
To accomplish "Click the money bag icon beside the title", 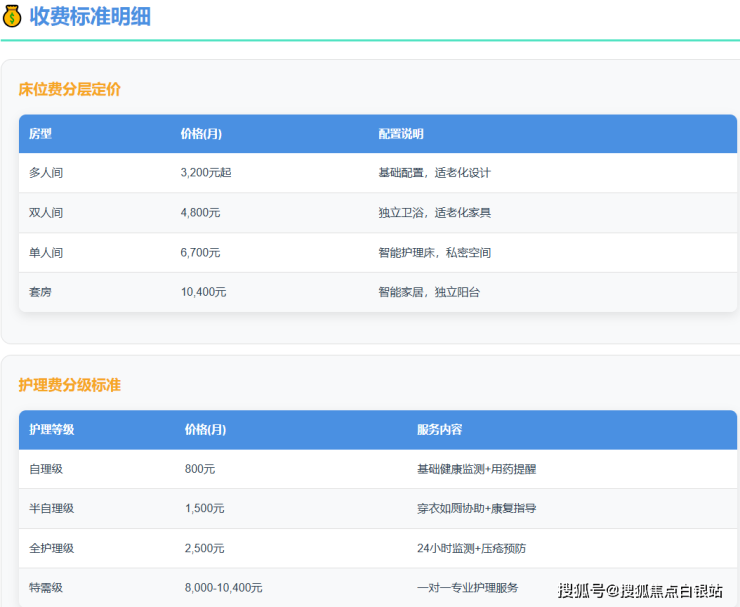I will point(13,16).
